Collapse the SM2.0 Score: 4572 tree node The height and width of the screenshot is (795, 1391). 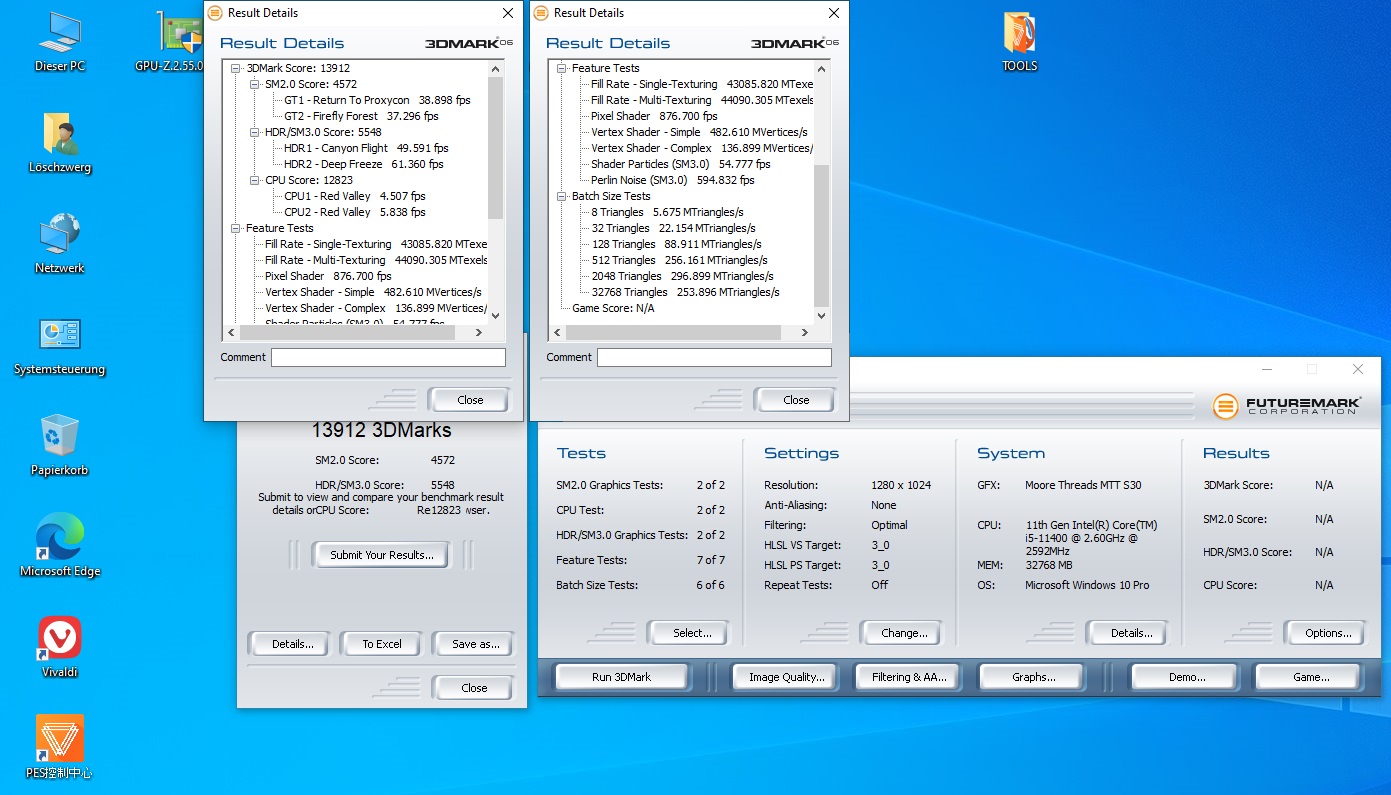pos(255,84)
